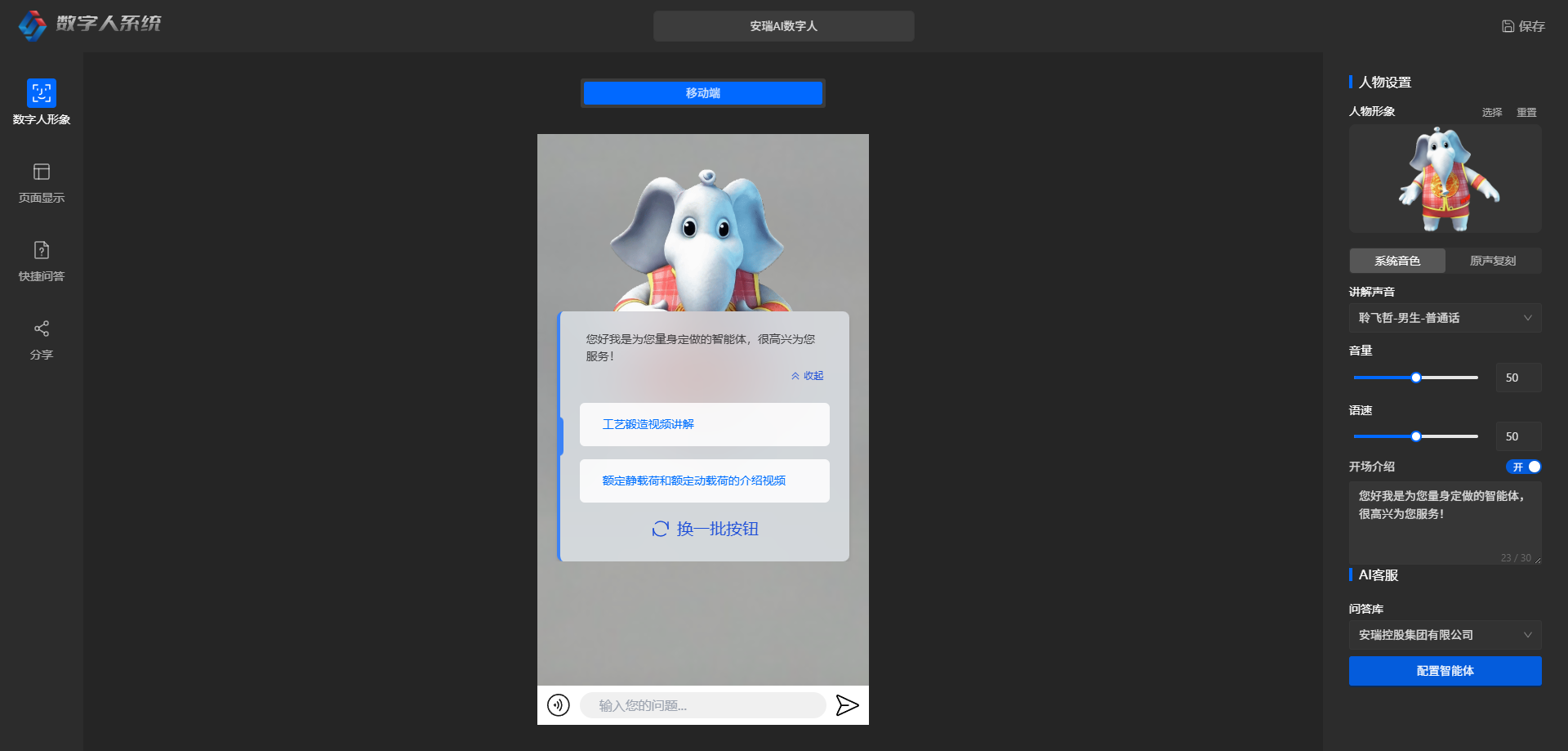Switch to the 原声复刻 tab

(x=1493, y=260)
